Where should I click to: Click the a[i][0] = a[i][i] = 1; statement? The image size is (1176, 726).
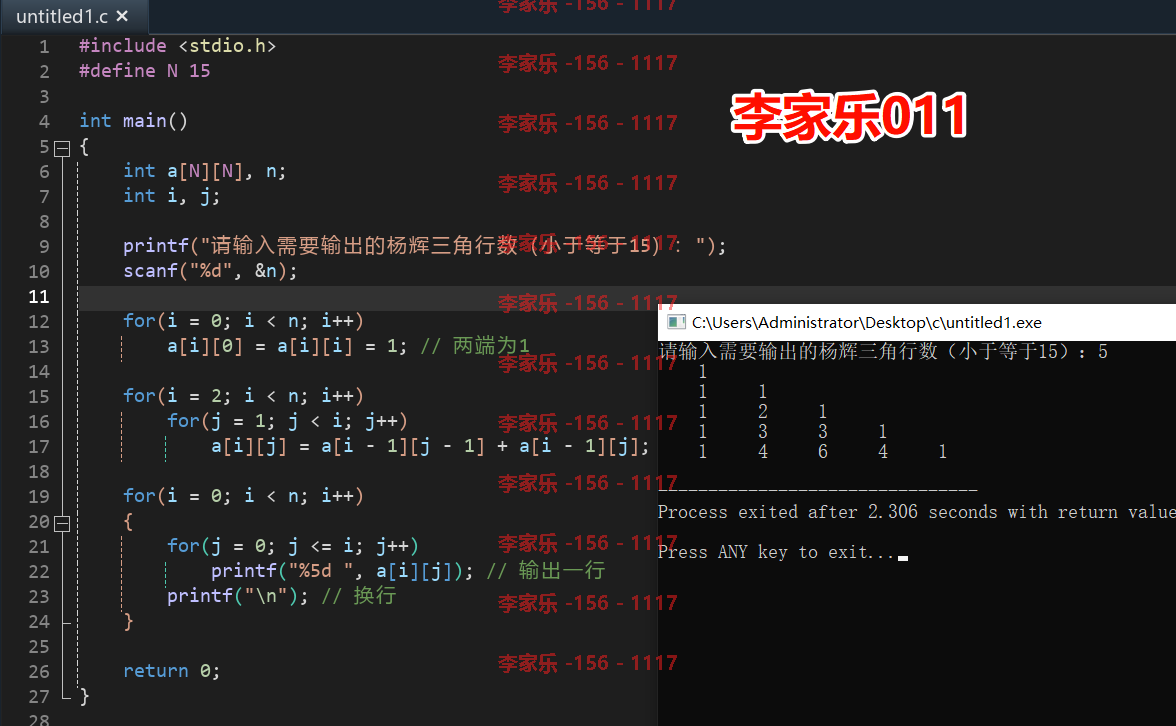[287, 346]
